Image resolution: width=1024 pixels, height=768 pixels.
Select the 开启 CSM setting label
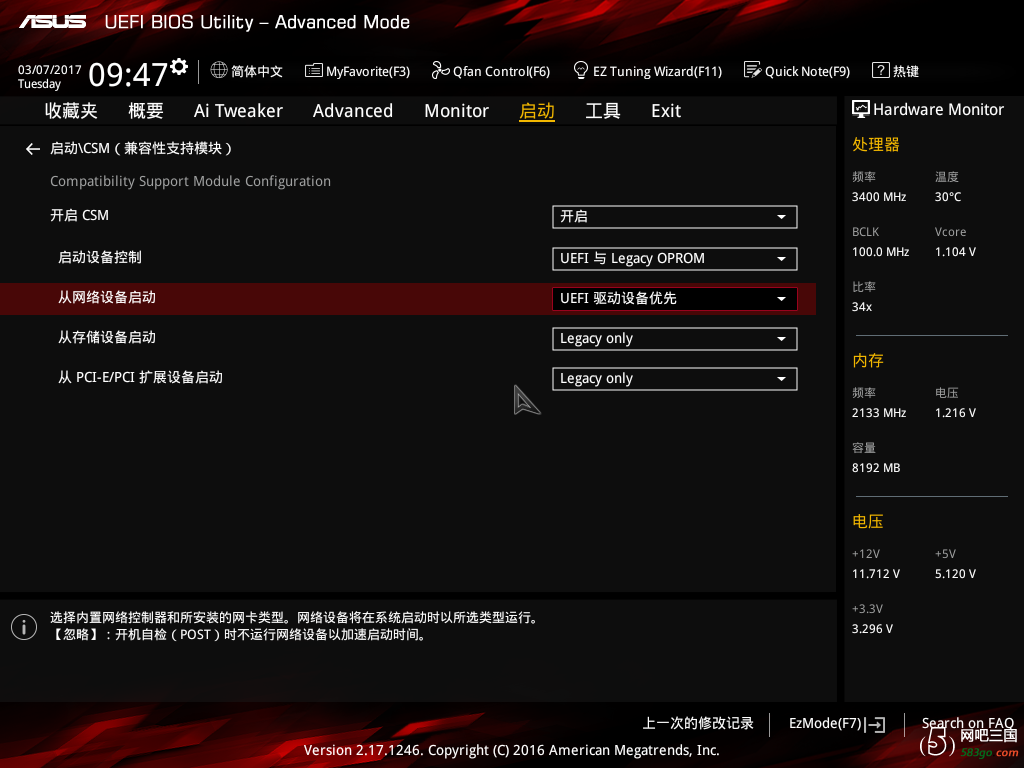click(x=80, y=216)
